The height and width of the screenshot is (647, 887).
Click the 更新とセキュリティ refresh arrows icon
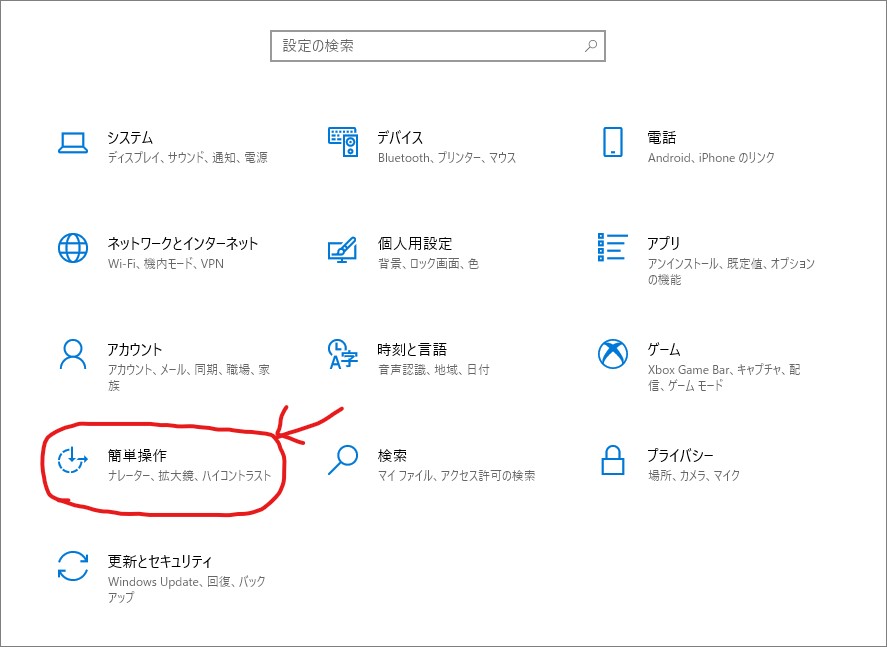click(x=73, y=566)
